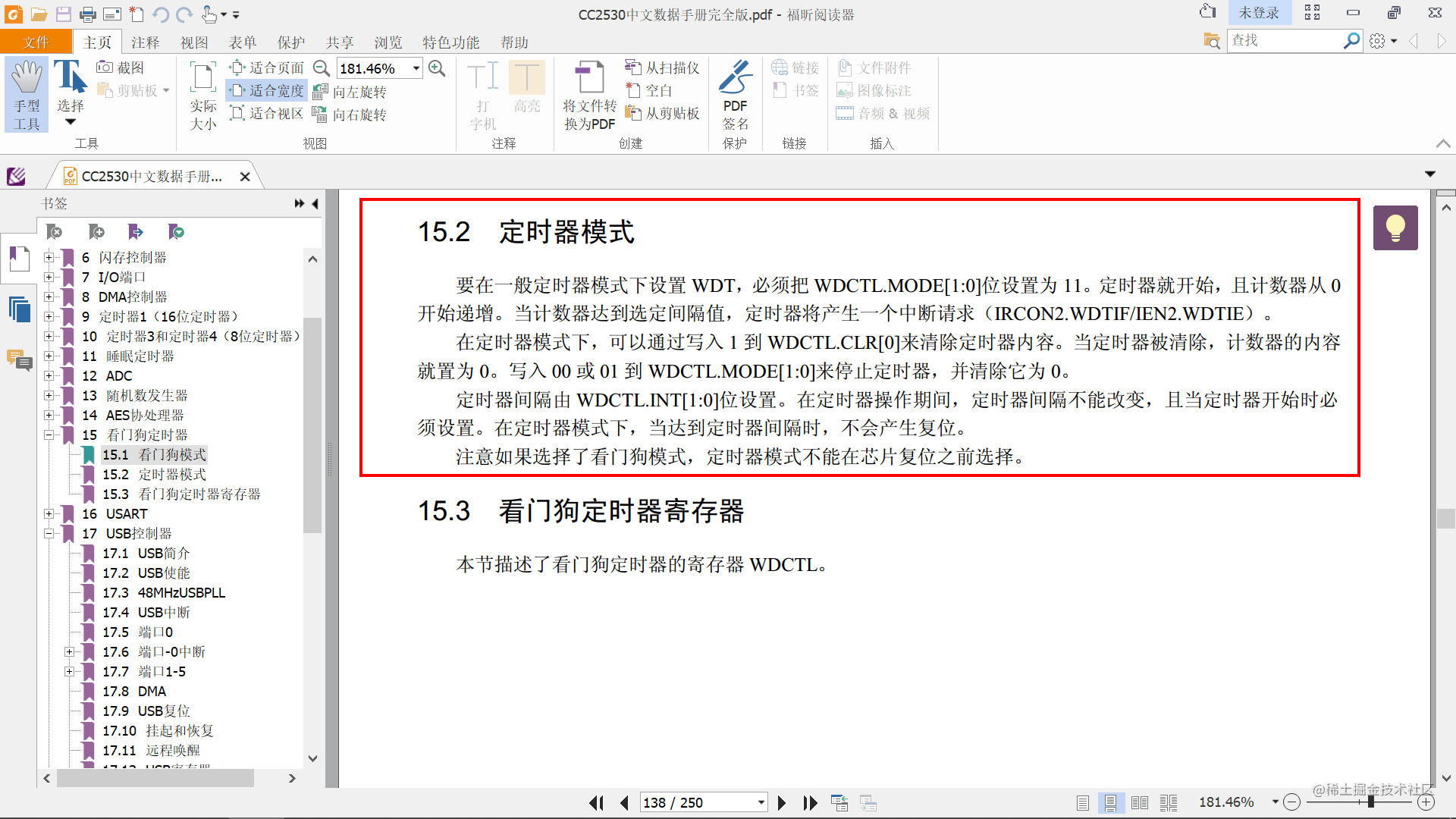Open the zoom percentage dropdown

(416, 68)
